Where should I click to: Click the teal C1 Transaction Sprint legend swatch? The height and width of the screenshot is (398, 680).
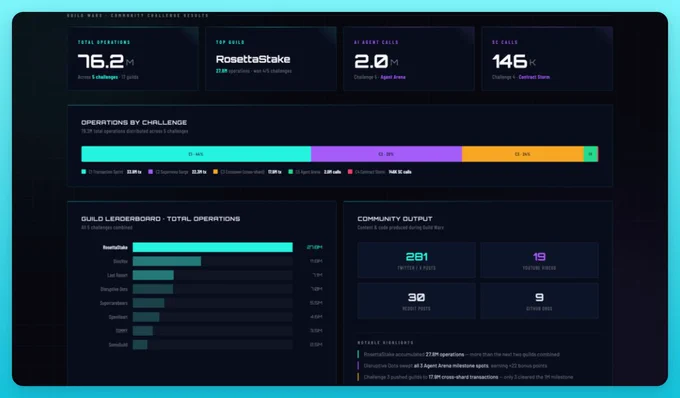[x=84, y=172]
